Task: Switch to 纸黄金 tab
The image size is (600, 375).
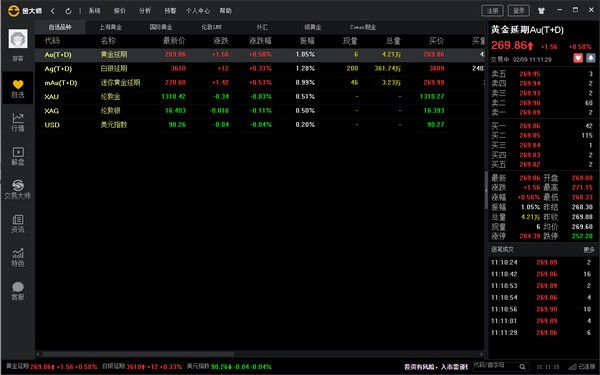Action: point(313,27)
